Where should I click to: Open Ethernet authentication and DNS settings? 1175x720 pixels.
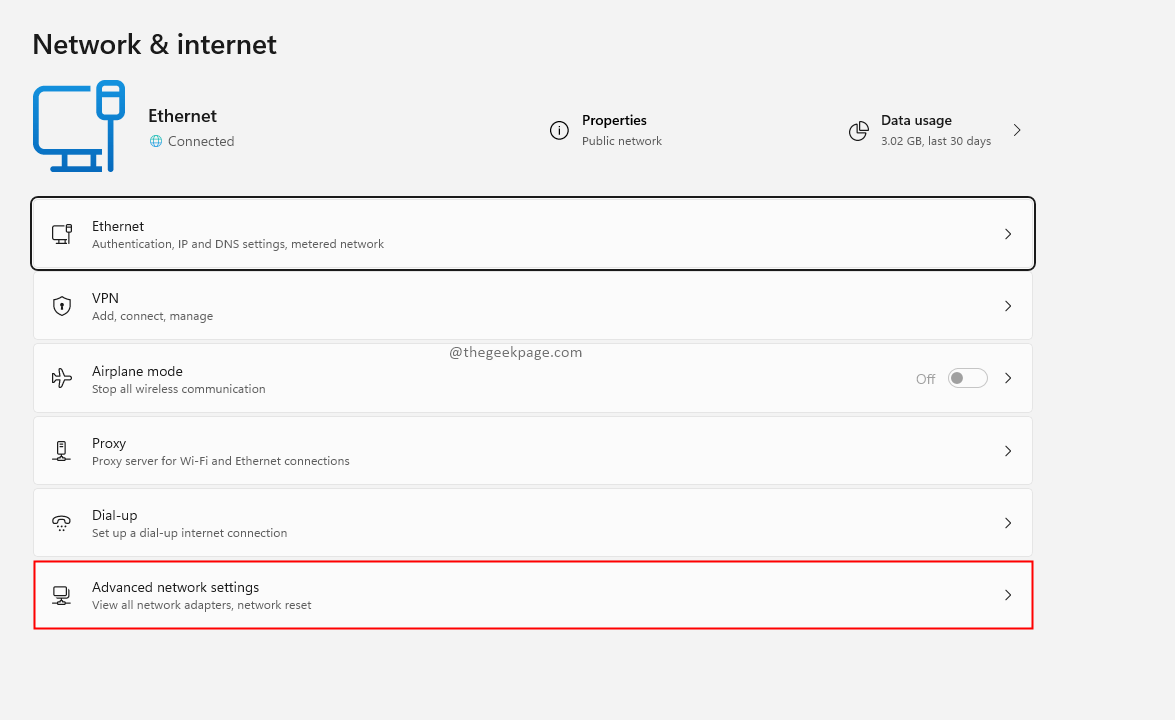(x=533, y=233)
